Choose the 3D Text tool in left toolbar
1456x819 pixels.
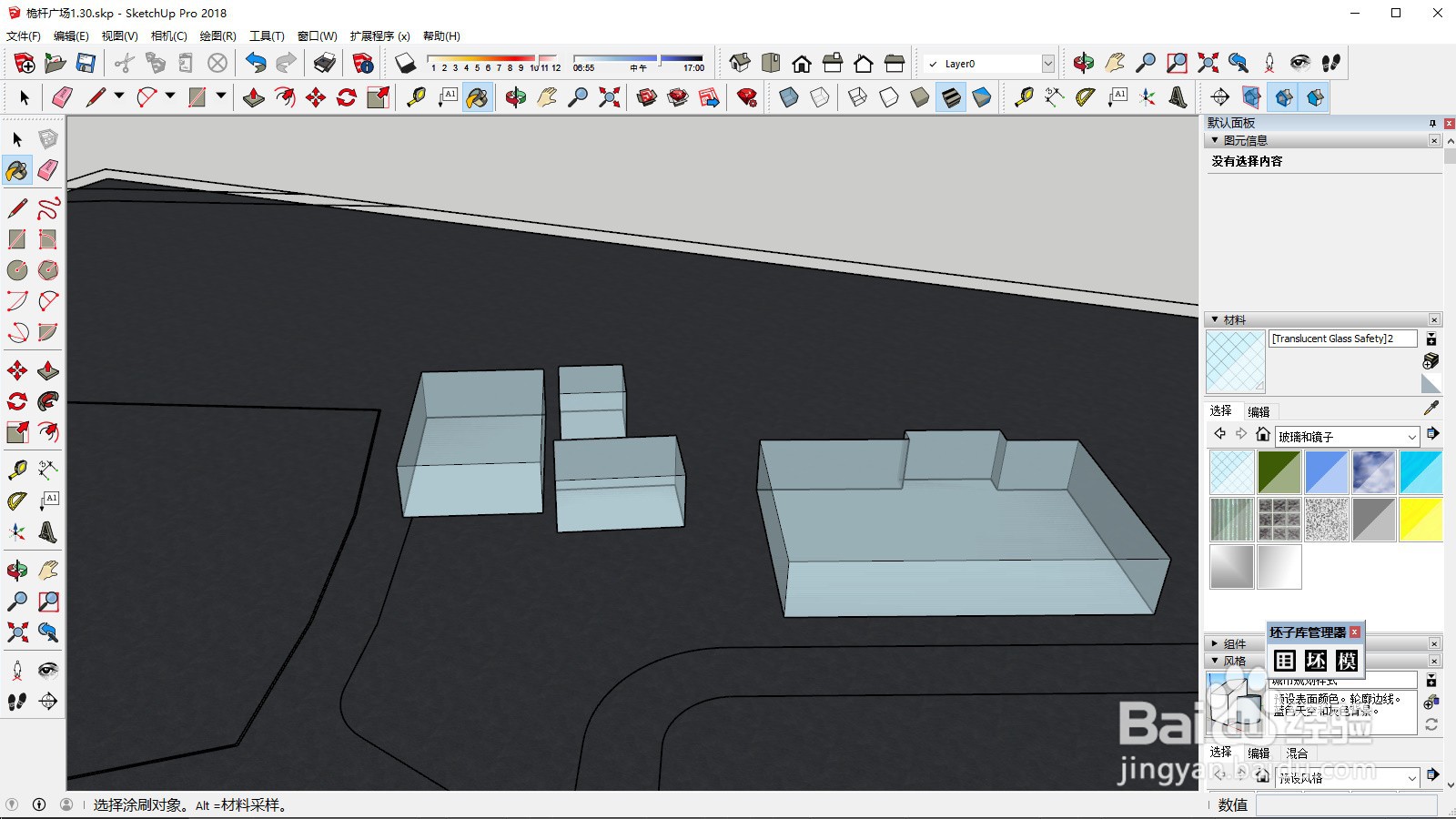pyautogui.click(x=48, y=532)
